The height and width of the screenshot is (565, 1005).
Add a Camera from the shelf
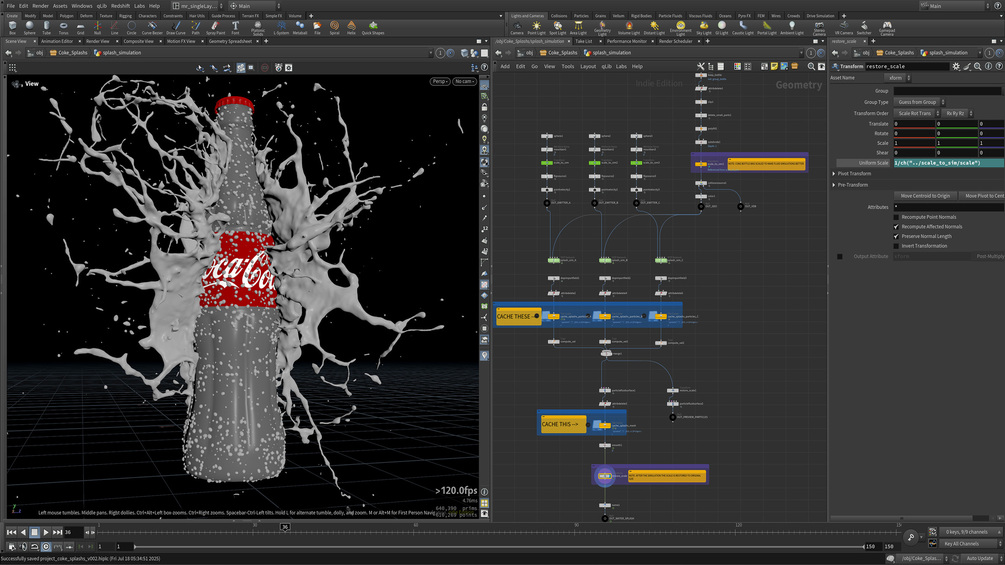516,28
